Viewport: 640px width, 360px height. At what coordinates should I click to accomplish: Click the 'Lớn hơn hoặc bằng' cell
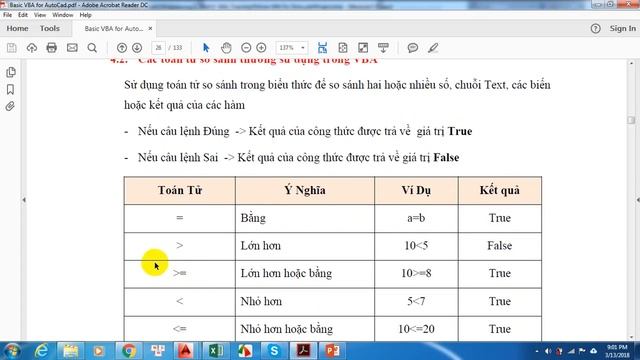coord(305,273)
